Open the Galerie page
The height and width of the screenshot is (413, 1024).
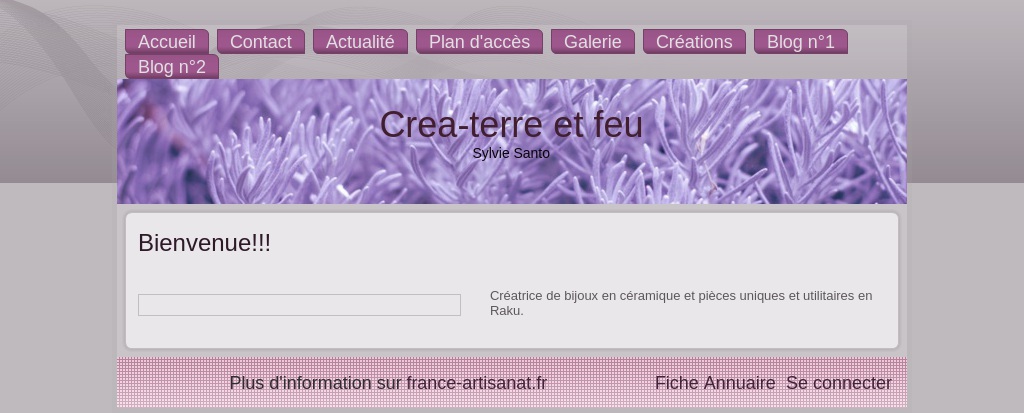pos(592,42)
